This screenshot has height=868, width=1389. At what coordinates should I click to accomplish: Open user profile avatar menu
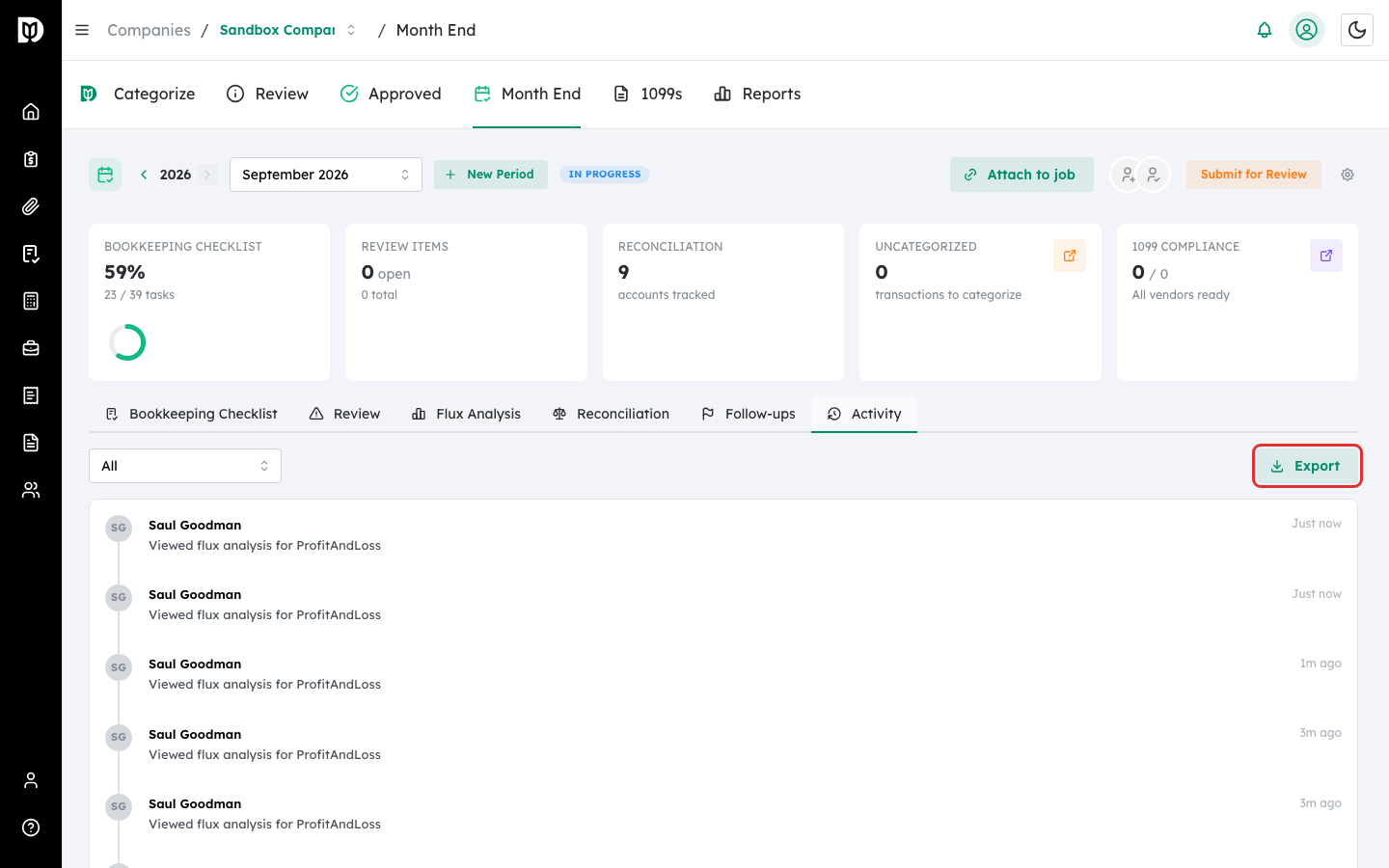pos(1307,30)
